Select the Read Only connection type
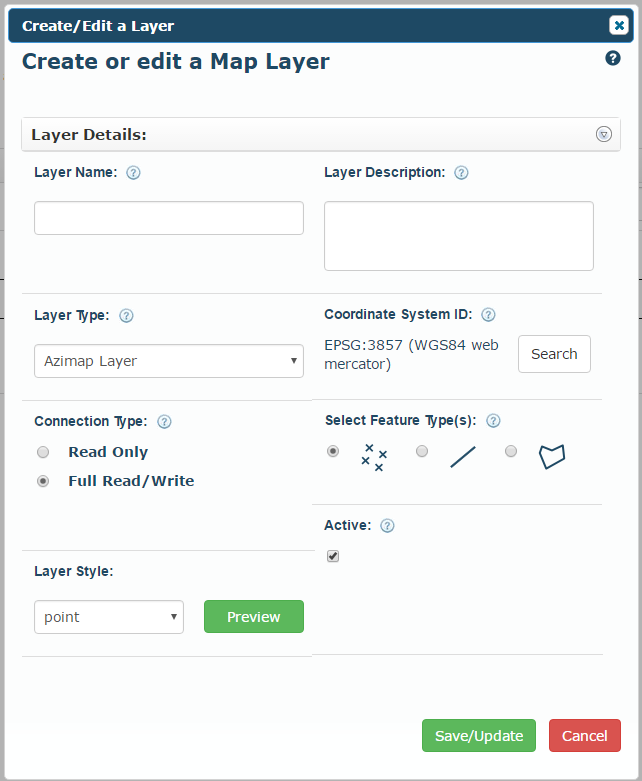Viewport: 642px width, 781px height. pyautogui.click(x=43, y=452)
